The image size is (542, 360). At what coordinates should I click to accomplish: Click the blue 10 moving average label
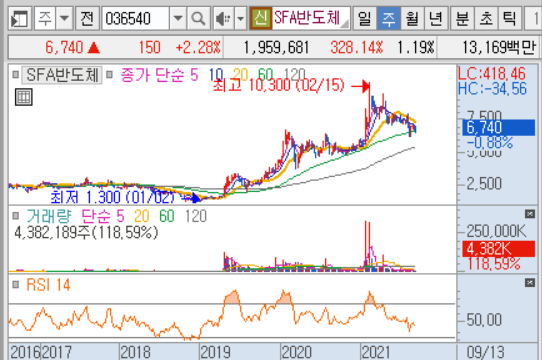(x=216, y=75)
